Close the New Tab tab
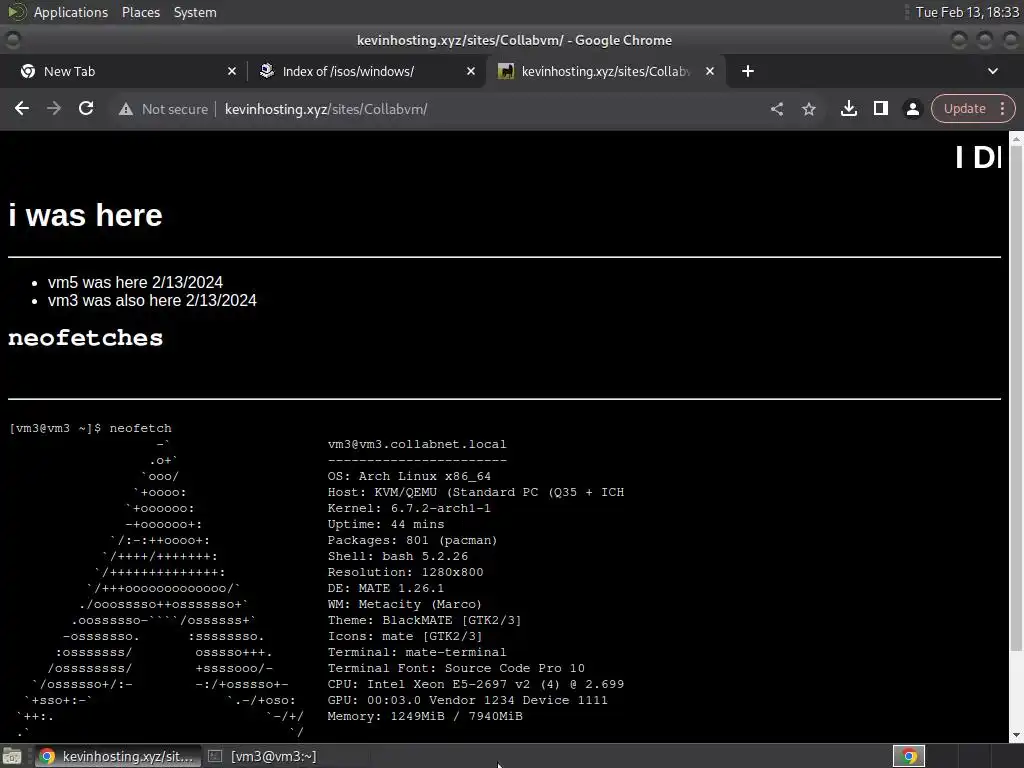Image resolution: width=1024 pixels, height=768 pixels. 232,71
